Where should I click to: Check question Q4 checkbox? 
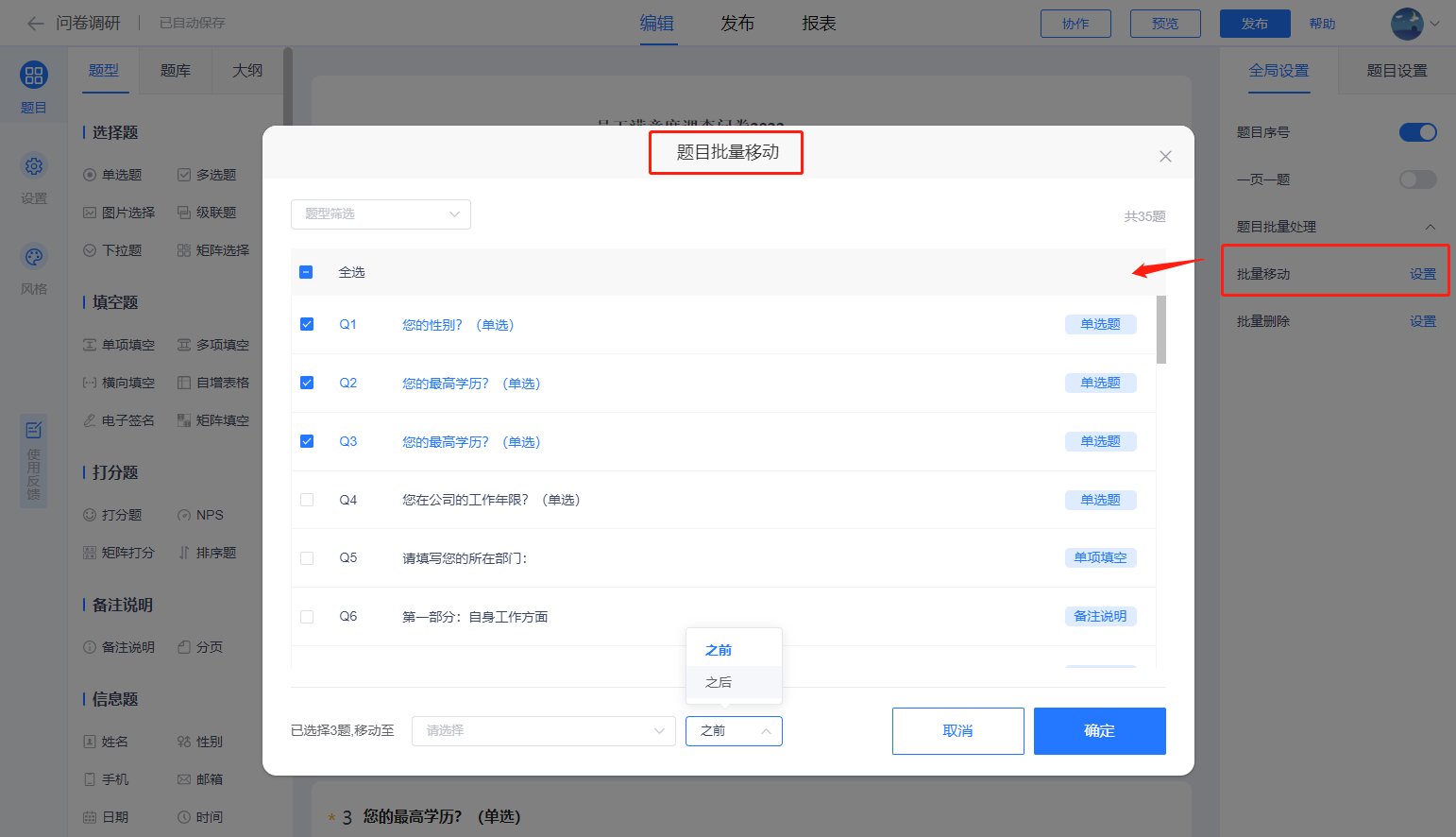(x=307, y=500)
